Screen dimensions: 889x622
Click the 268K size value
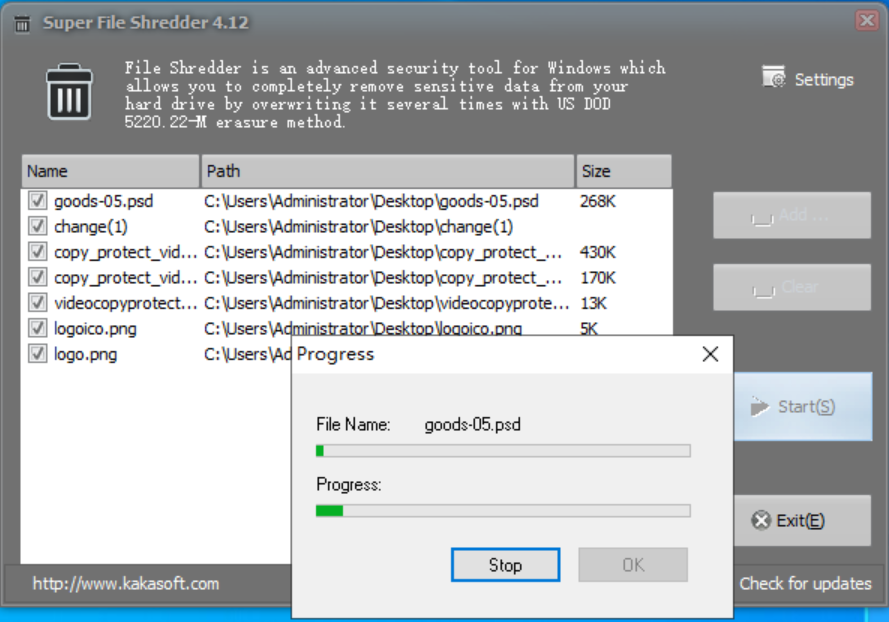pyautogui.click(x=598, y=201)
